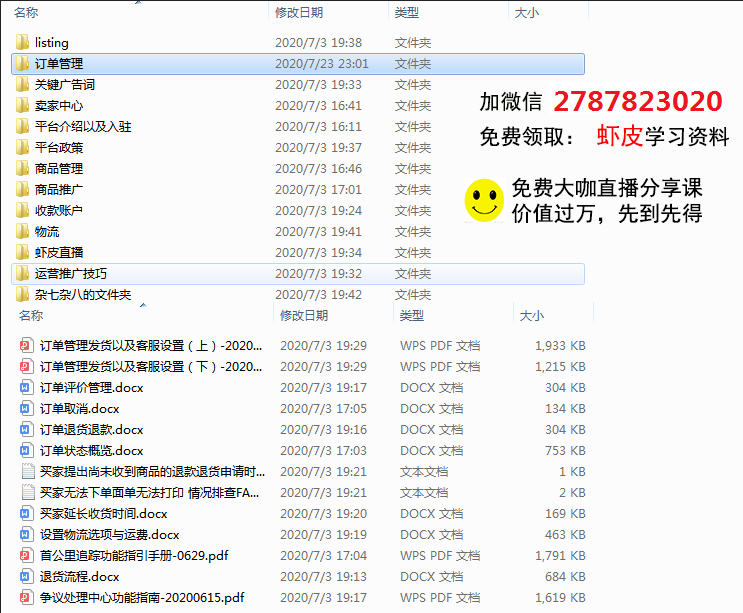Select the file name 订单评价管理.docx

(91, 388)
